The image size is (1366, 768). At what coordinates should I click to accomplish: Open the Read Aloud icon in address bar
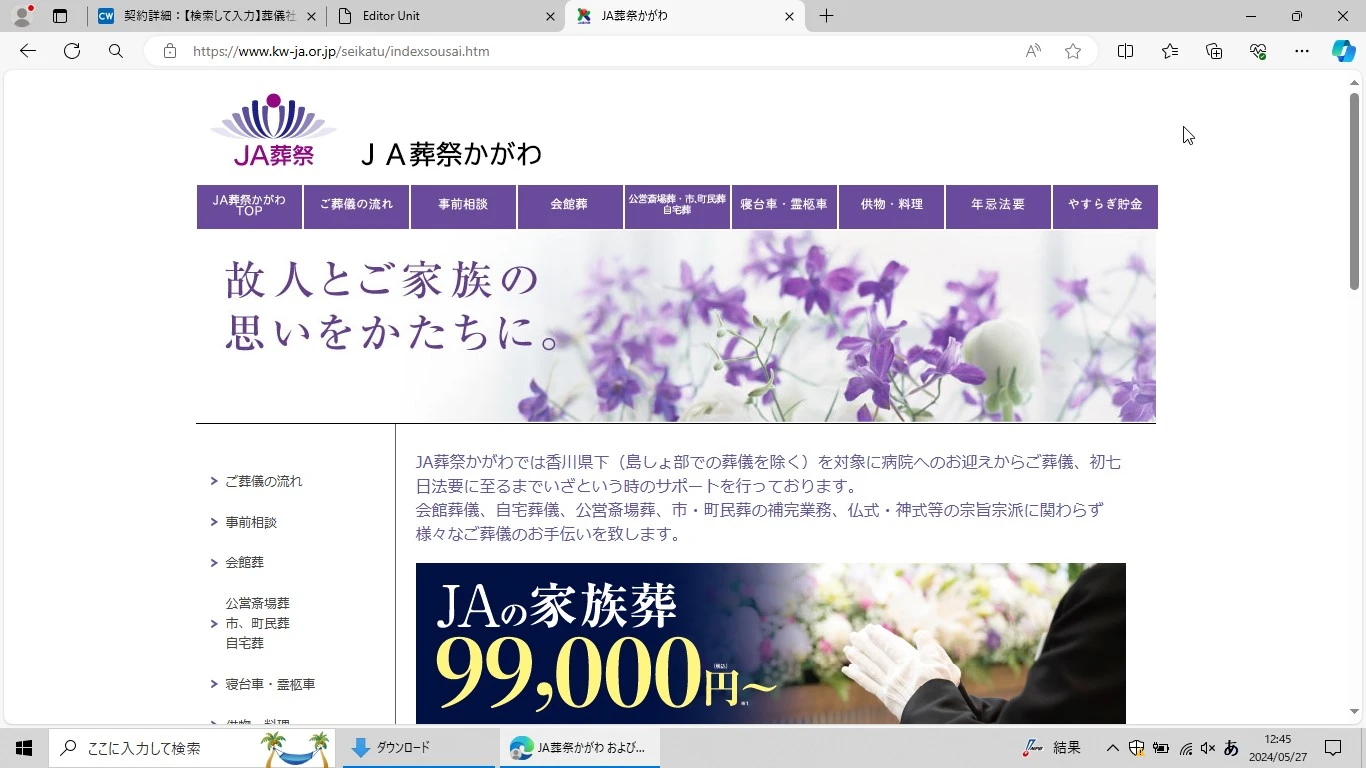(1033, 51)
